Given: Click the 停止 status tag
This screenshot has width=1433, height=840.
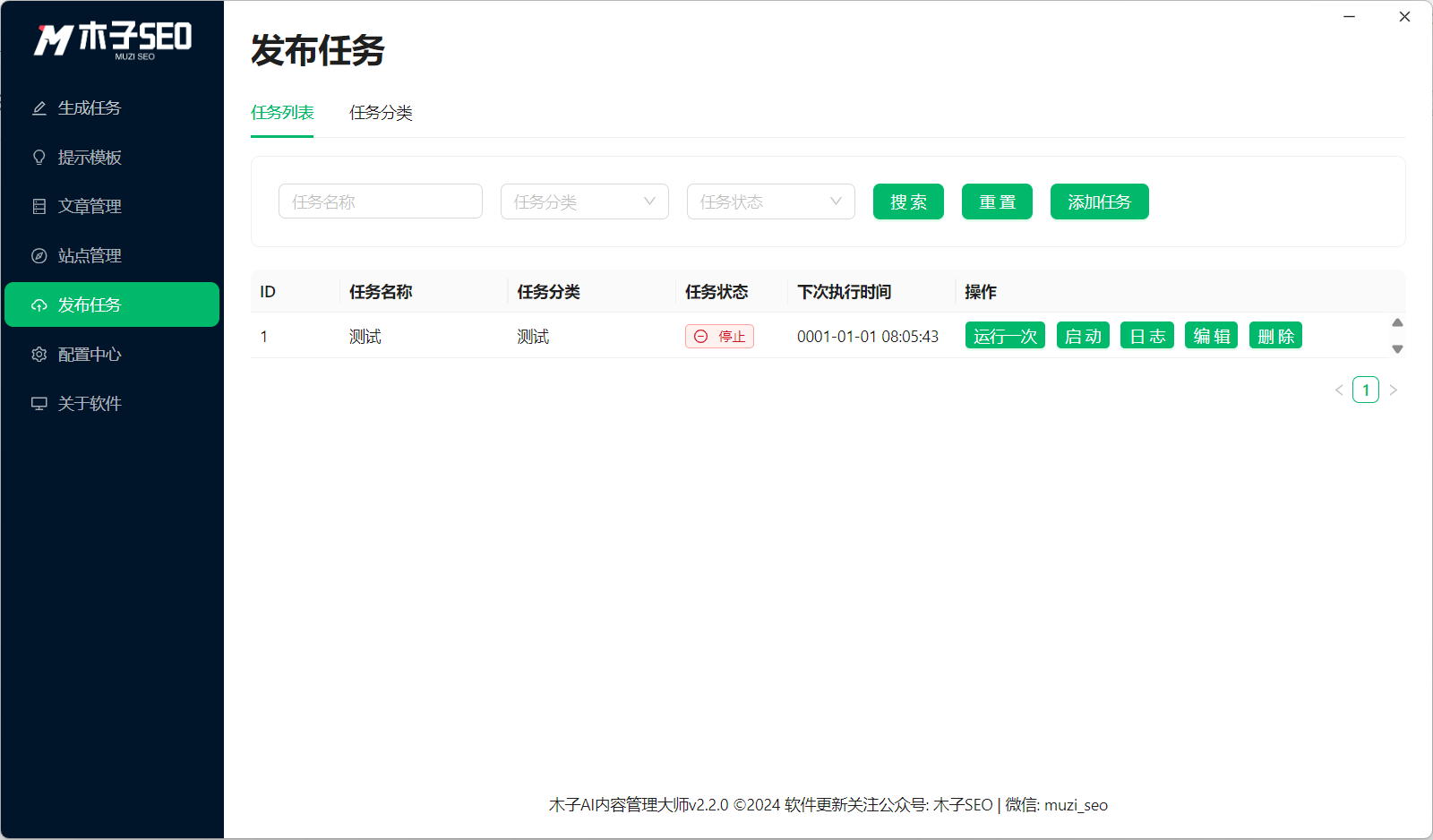Looking at the screenshot, I should (x=719, y=337).
